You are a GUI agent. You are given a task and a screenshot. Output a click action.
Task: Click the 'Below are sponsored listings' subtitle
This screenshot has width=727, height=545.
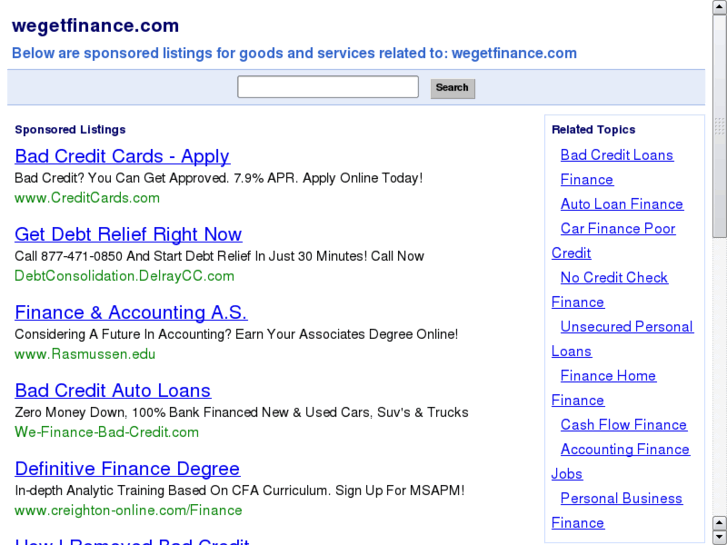(x=294, y=53)
